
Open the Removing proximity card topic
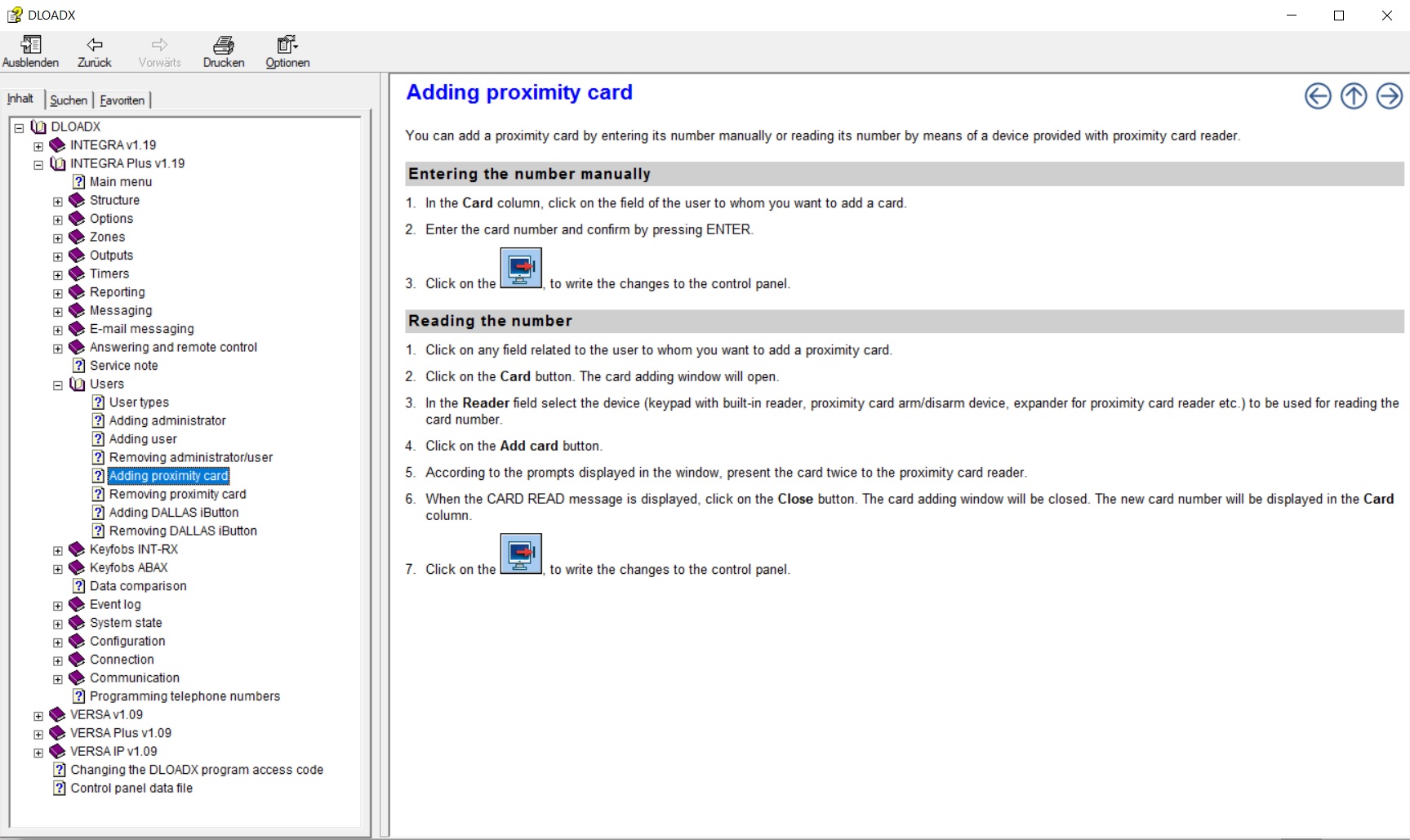[177, 495]
